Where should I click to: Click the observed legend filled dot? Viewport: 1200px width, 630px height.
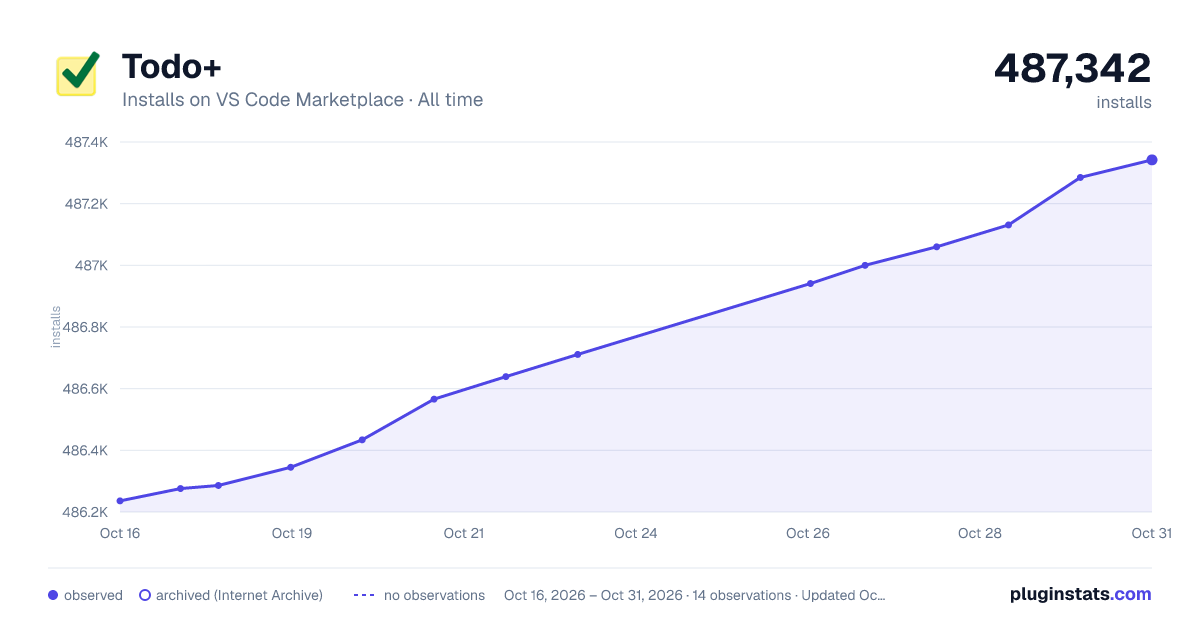click(53, 595)
